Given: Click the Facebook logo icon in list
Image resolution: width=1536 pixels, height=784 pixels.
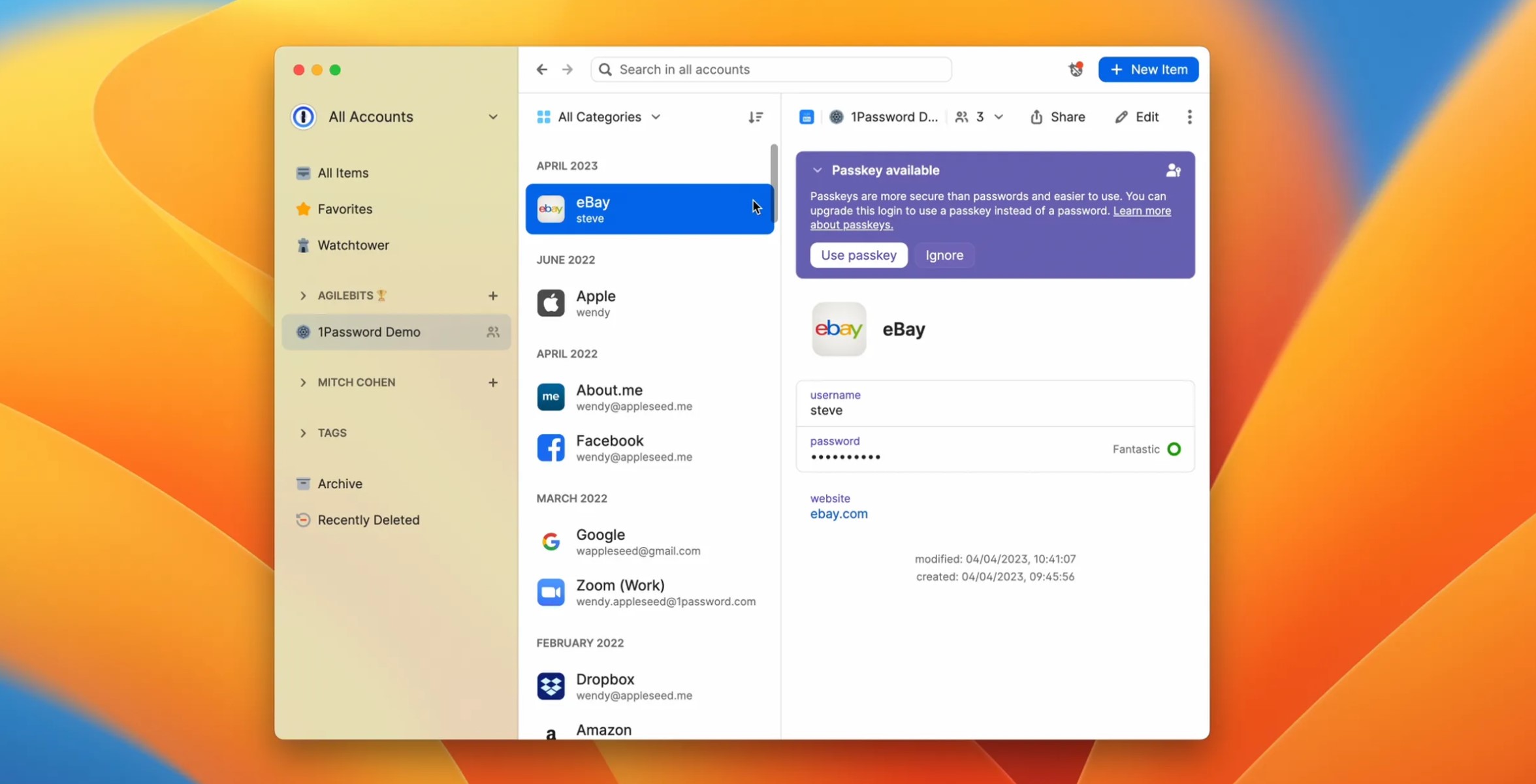Looking at the screenshot, I should (551, 448).
